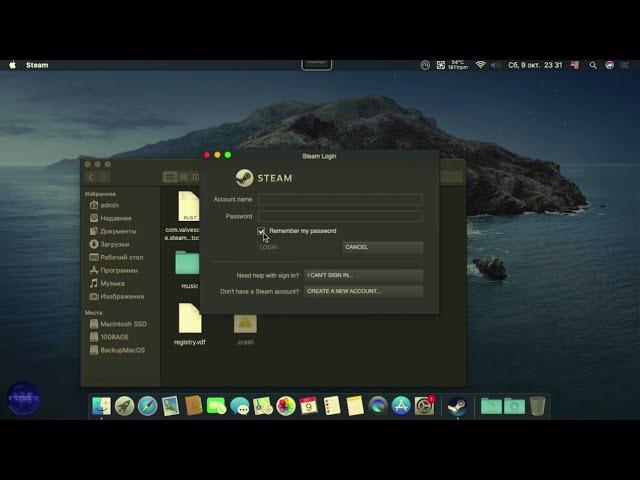Click the I CAN'T SIGN IN button

click(x=363, y=276)
